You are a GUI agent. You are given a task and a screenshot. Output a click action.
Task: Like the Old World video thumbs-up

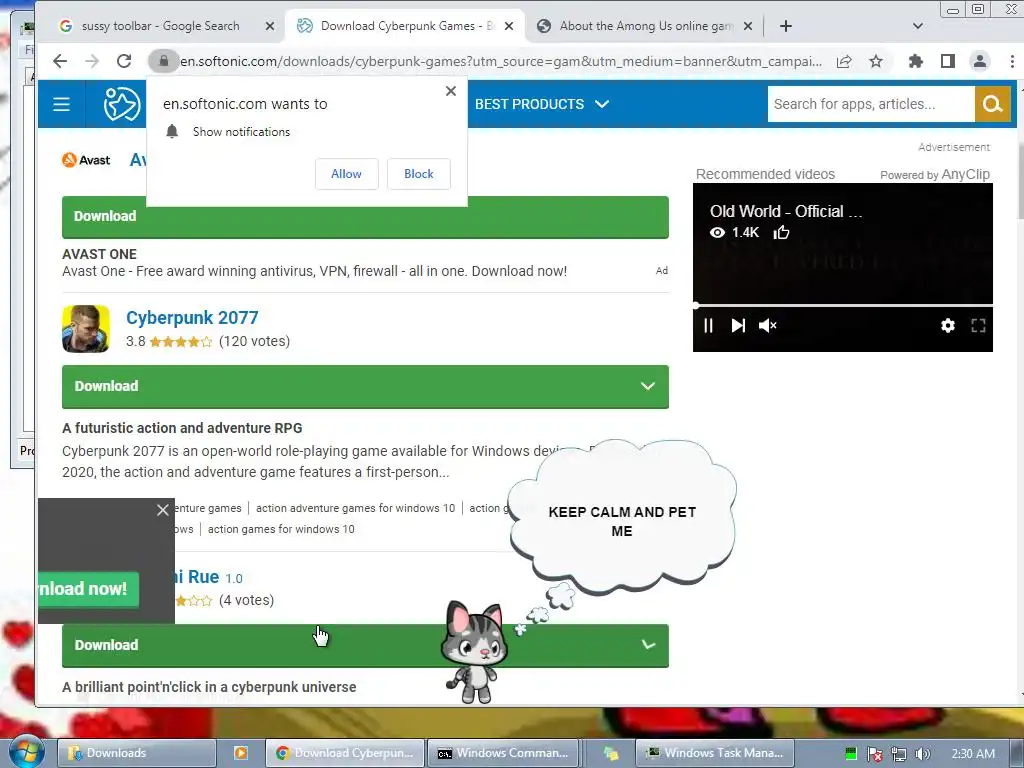[x=782, y=232]
